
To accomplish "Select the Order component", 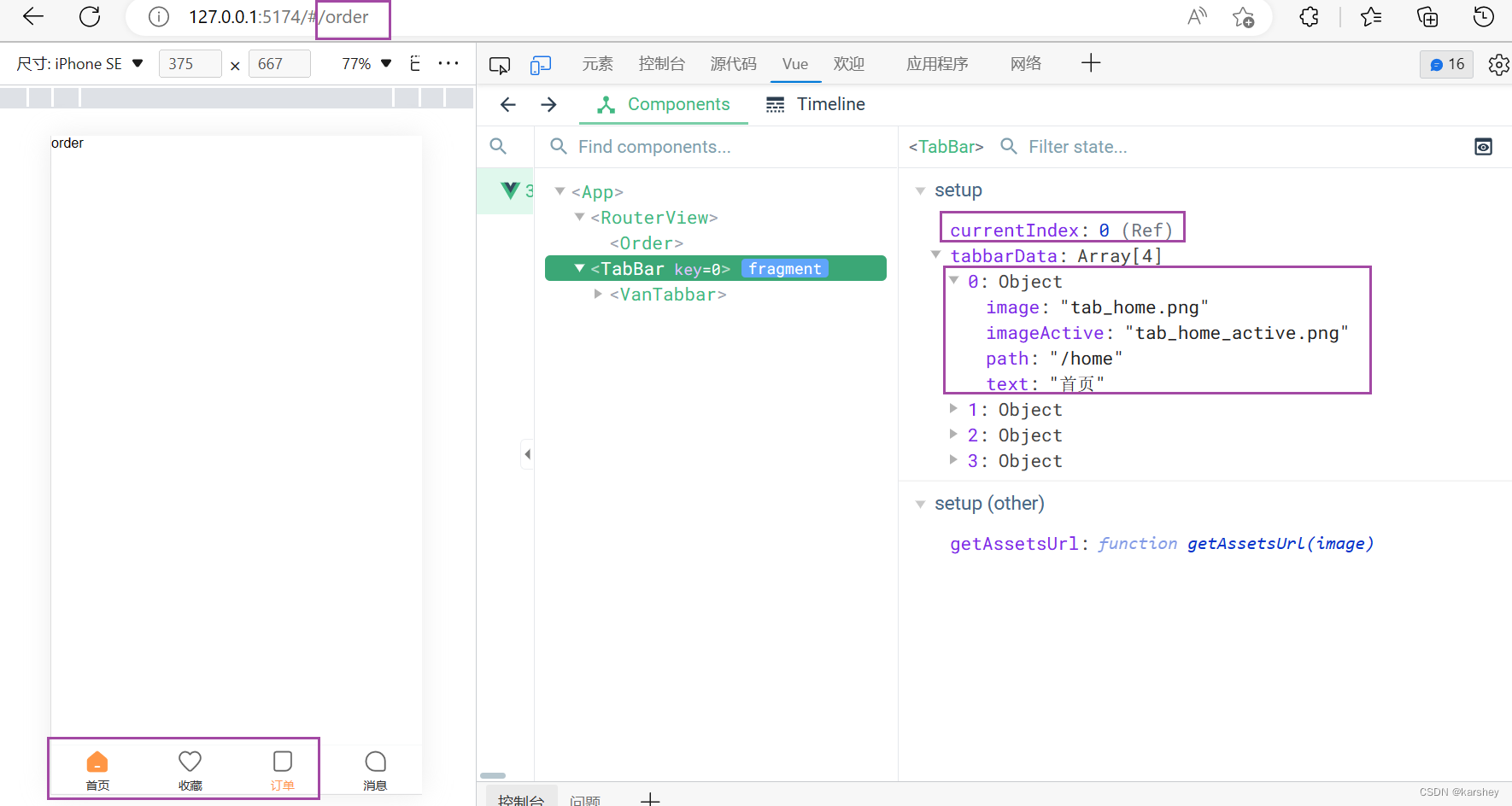I will pos(647,243).
